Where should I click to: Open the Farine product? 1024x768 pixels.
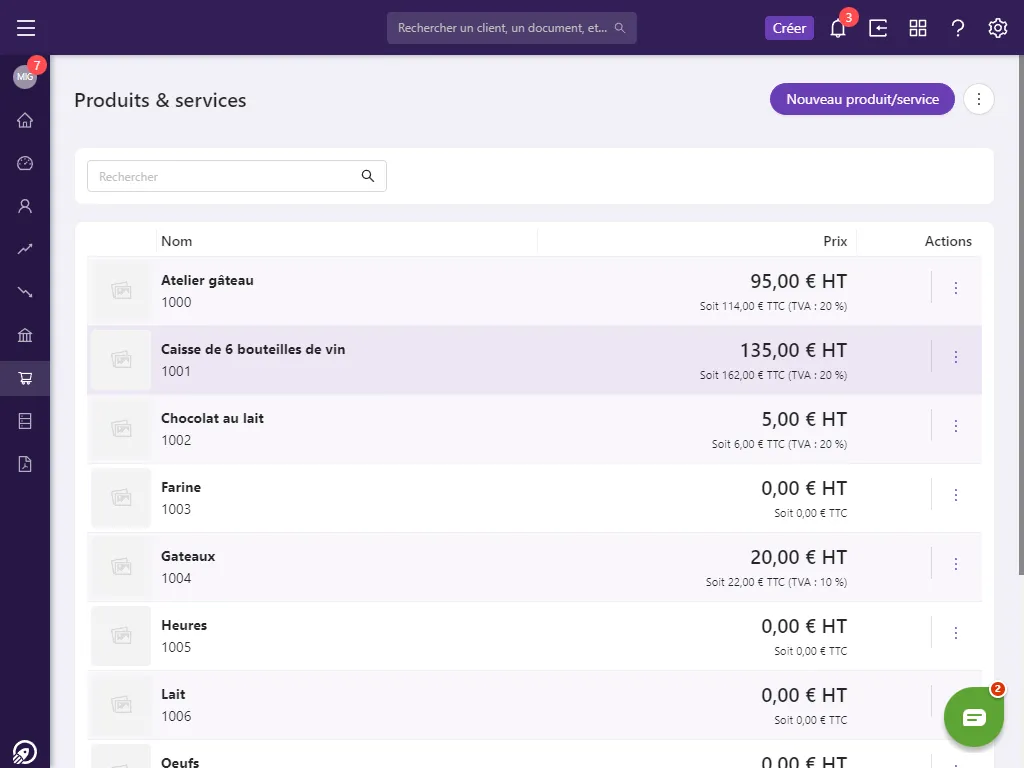click(181, 487)
